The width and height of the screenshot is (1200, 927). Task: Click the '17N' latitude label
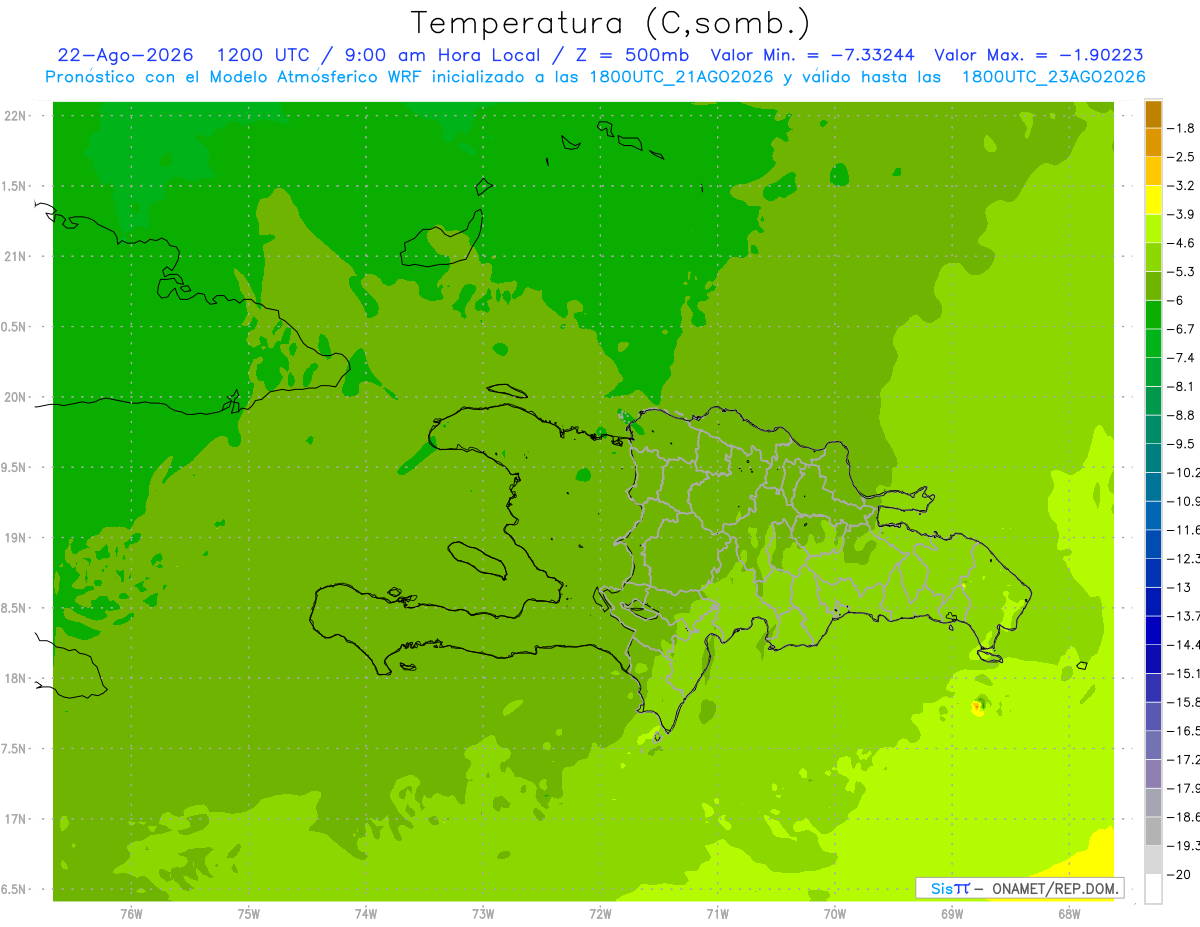[15, 819]
